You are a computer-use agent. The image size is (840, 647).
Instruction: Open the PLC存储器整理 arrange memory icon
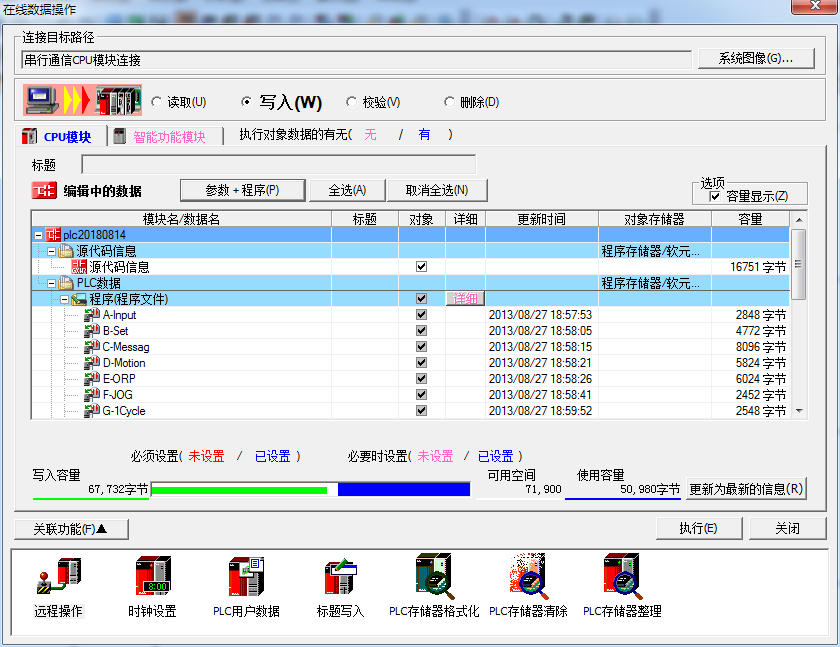[622, 578]
